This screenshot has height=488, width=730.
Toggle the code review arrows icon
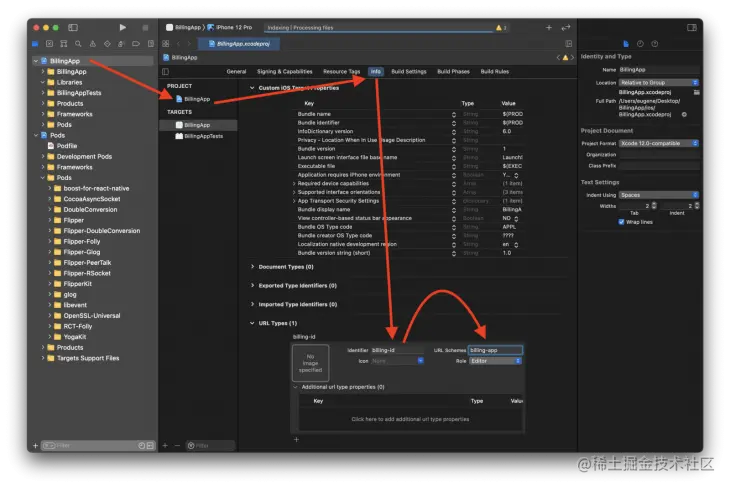coord(566,27)
